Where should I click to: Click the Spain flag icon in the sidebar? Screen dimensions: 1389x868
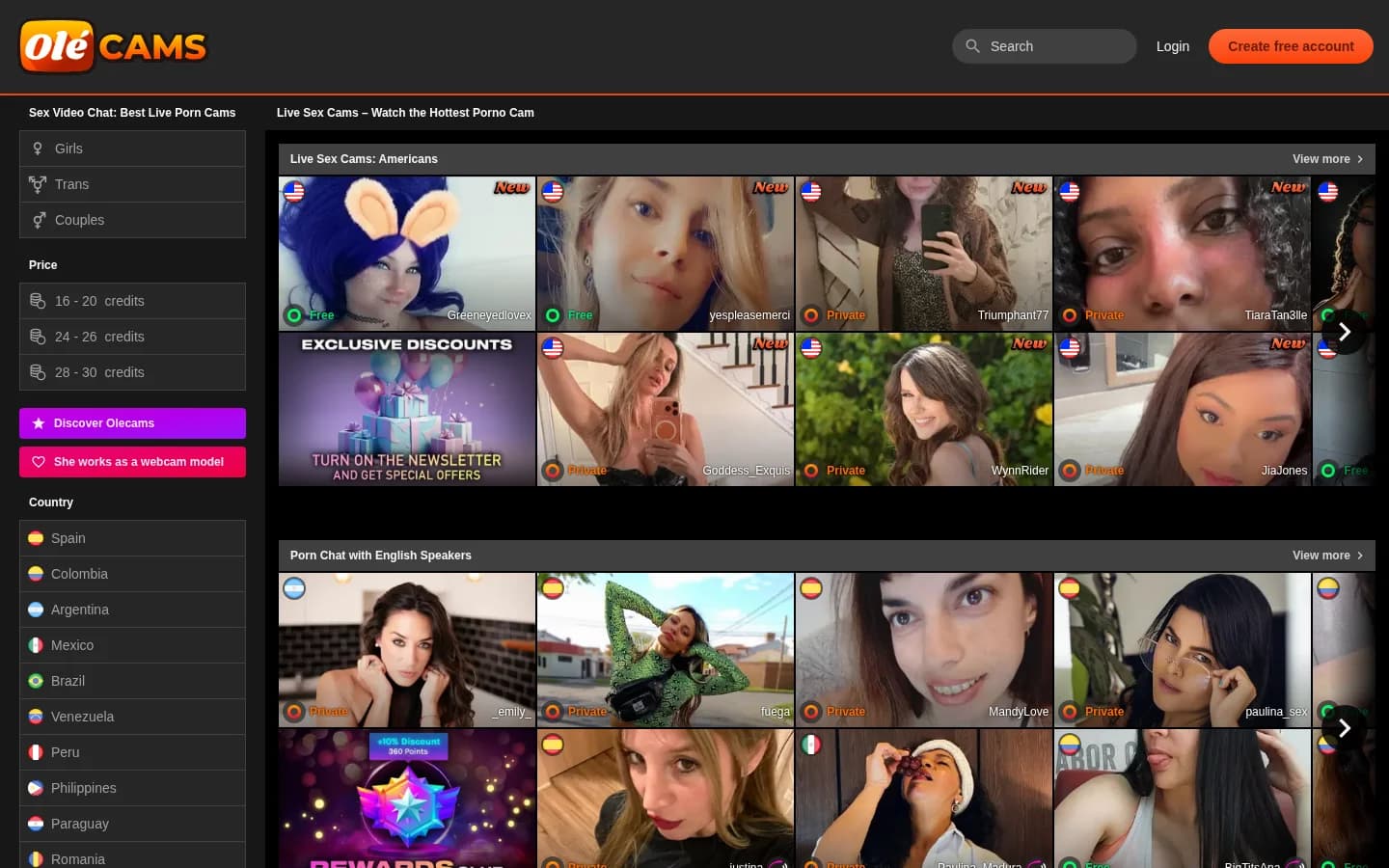(x=36, y=538)
